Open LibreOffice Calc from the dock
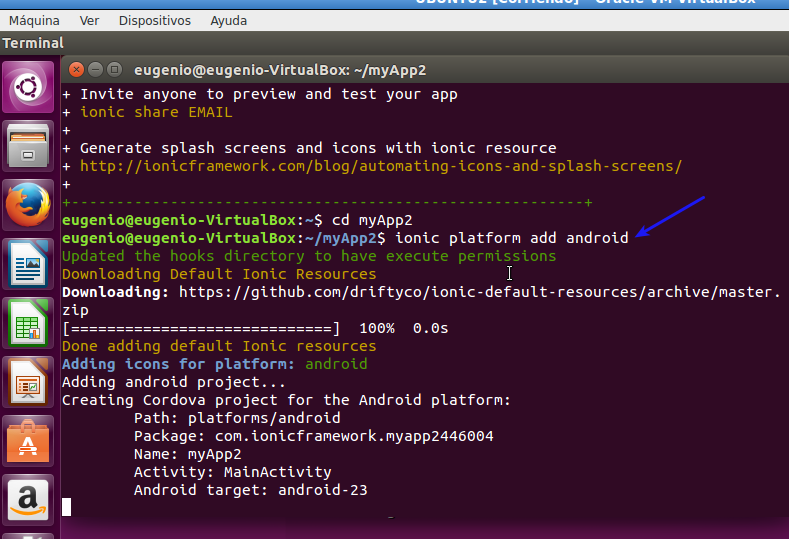Viewport: 789px width, 539px height. [x=28, y=323]
